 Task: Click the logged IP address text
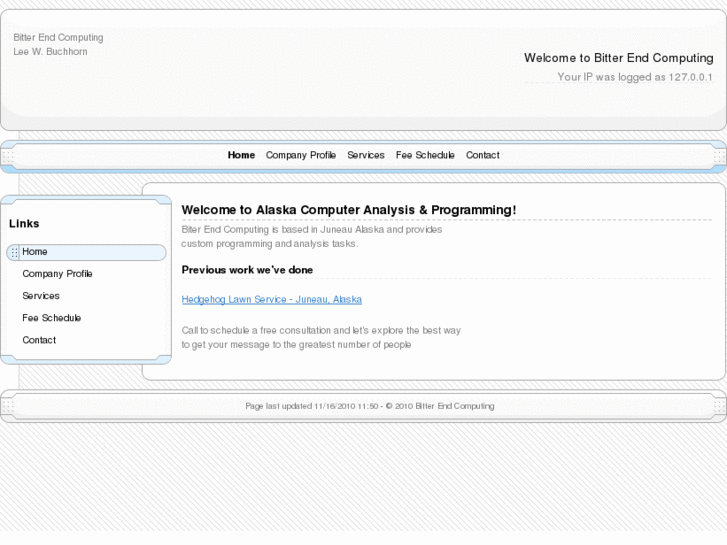click(x=634, y=77)
